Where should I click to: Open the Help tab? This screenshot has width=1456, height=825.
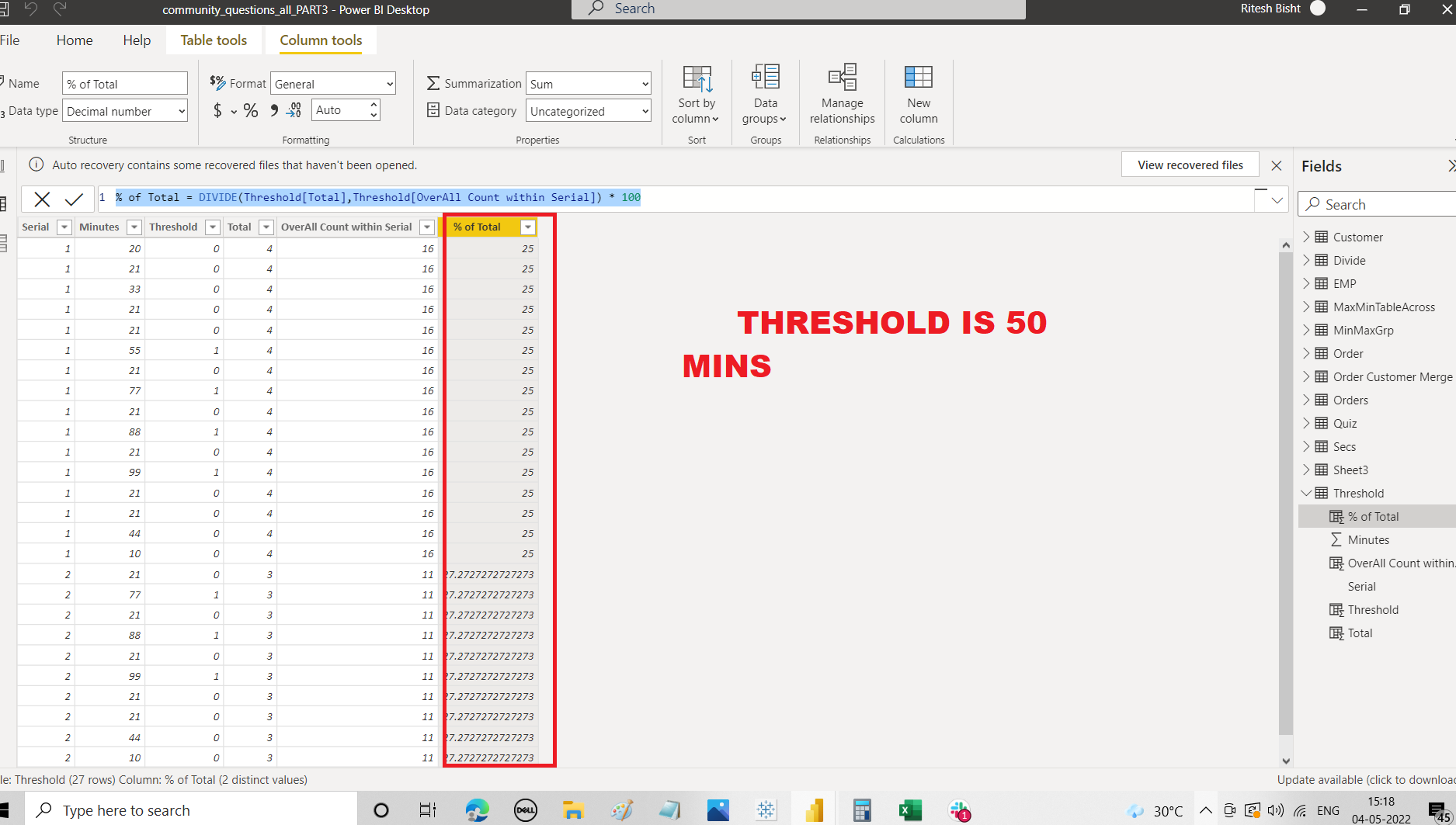click(x=137, y=40)
